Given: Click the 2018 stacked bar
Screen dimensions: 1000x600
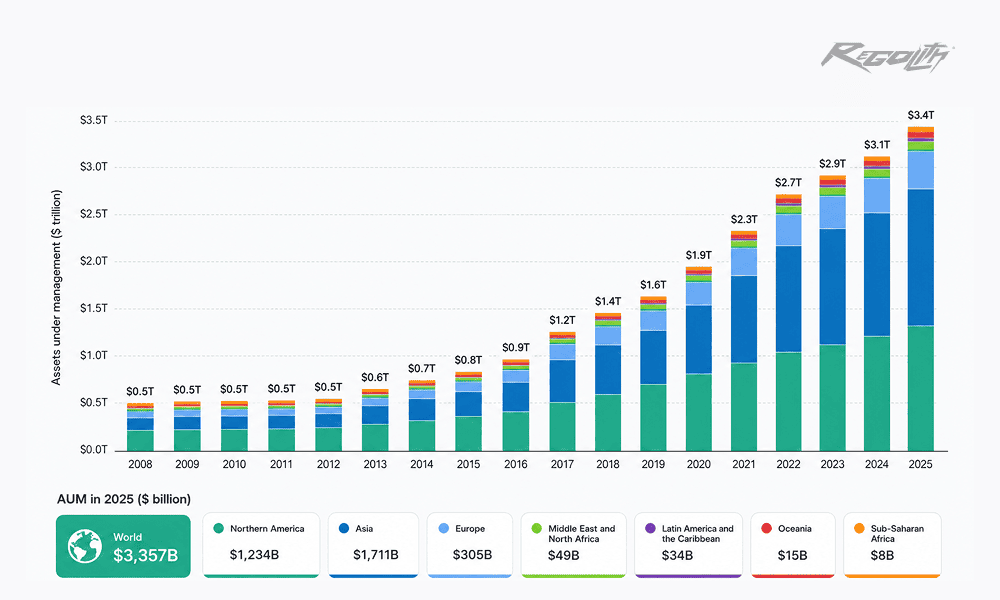Looking at the screenshot, I should (x=608, y=382).
